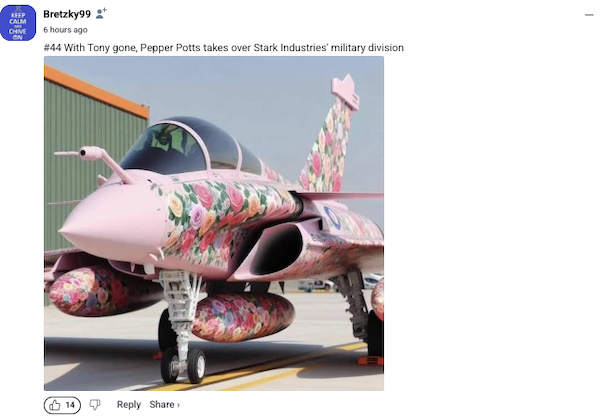The height and width of the screenshot is (418, 600).
Task: Open the Bretzky99 username profile link
Action: [67, 14]
